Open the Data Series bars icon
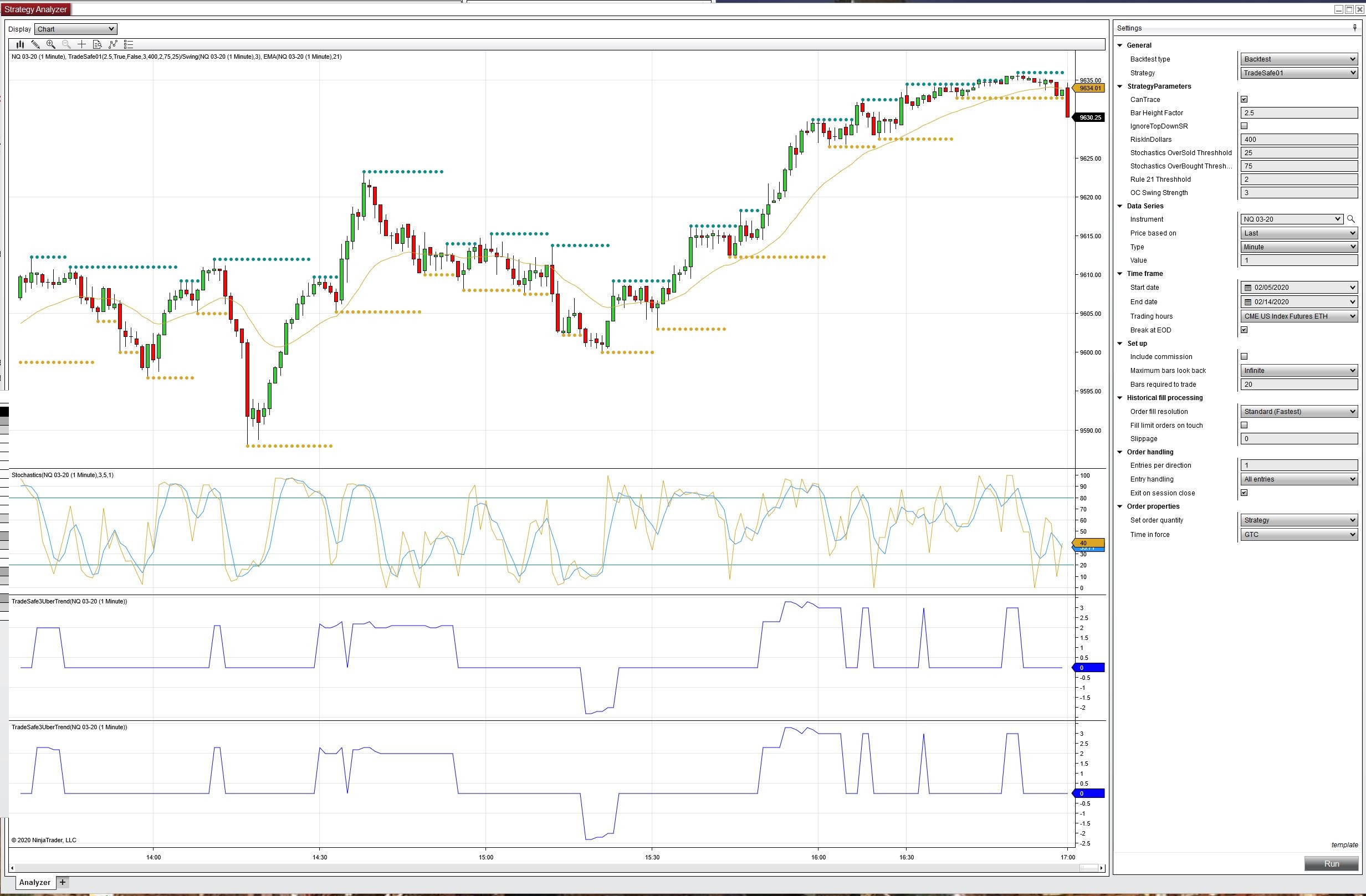1366x896 pixels. [x=20, y=44]
